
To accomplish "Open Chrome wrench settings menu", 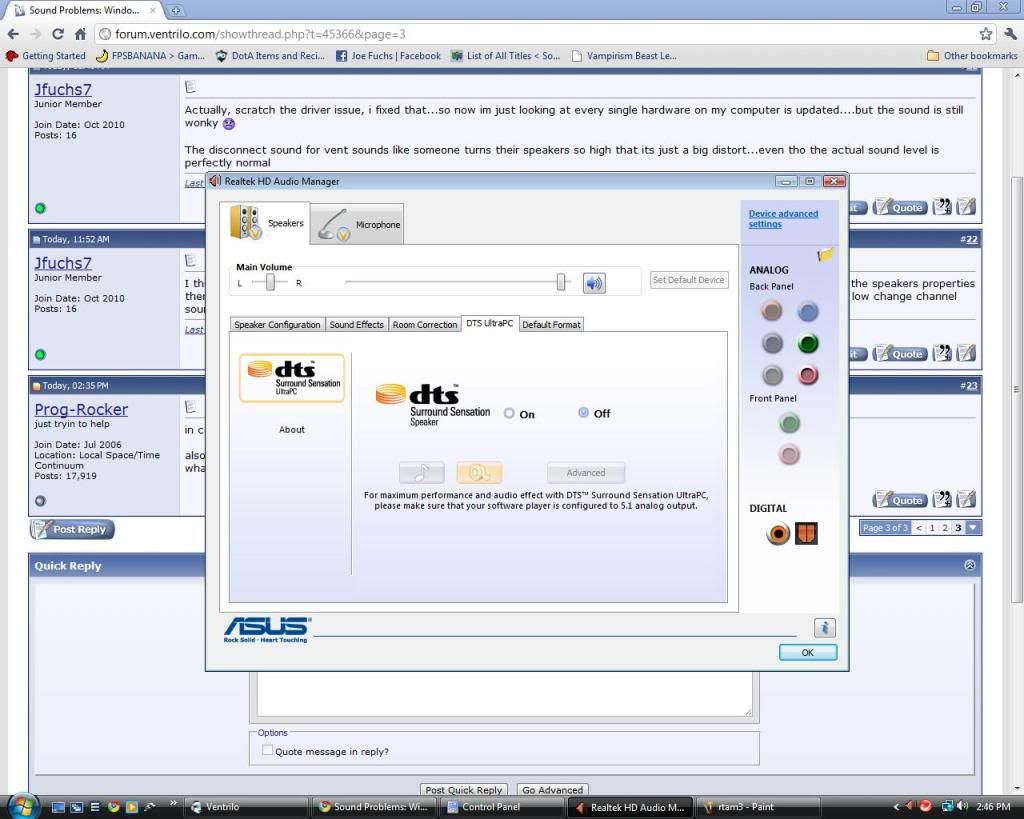I will pos(1011,34).
